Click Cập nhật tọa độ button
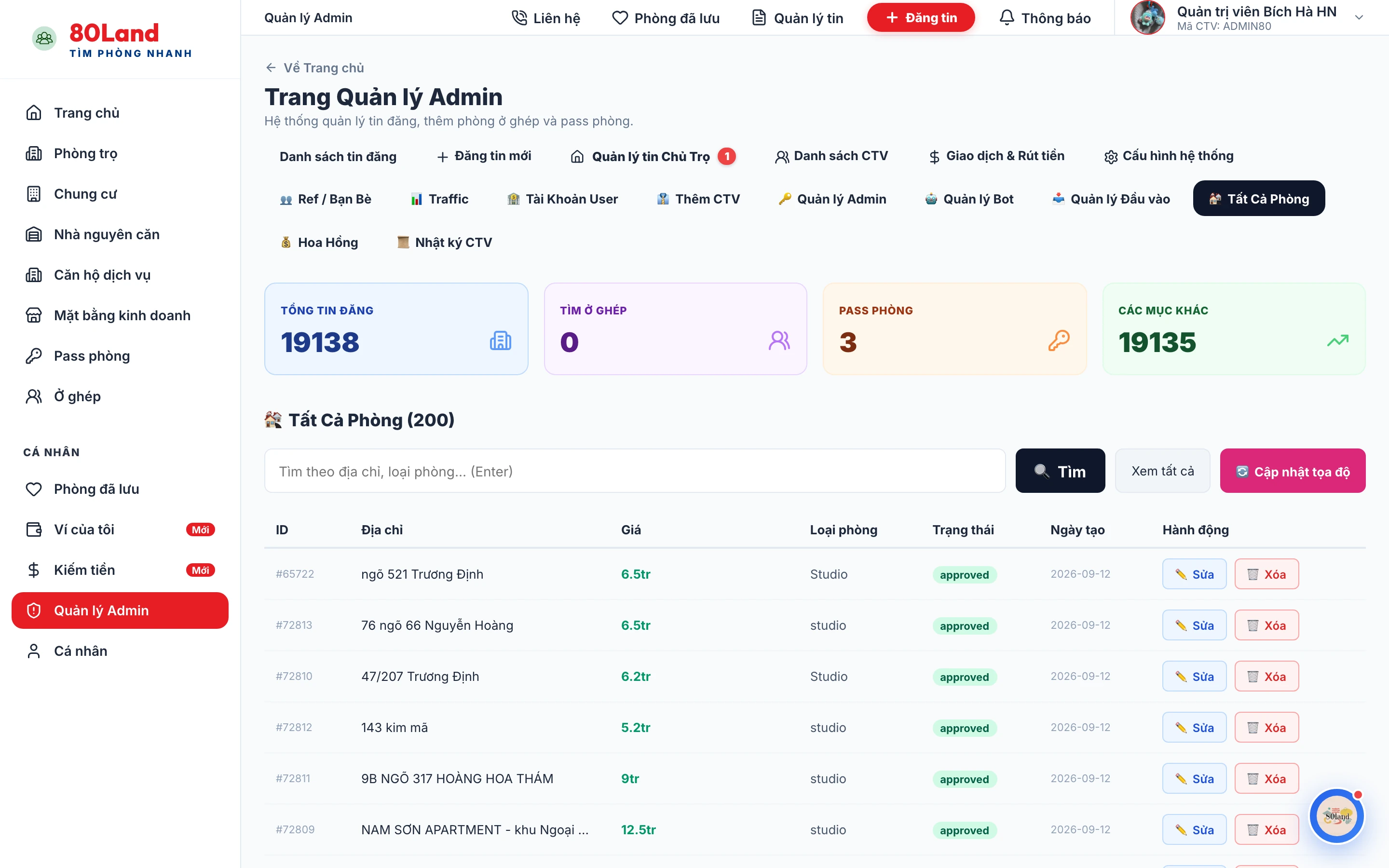The width and height of the screenshot is (1389, 868). (x=1293, y=471)
